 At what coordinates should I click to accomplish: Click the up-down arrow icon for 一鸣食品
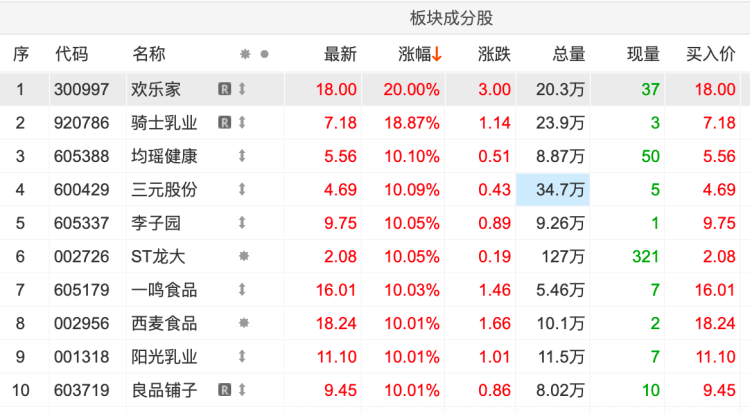pyautogui.click(x=242, y=290)
